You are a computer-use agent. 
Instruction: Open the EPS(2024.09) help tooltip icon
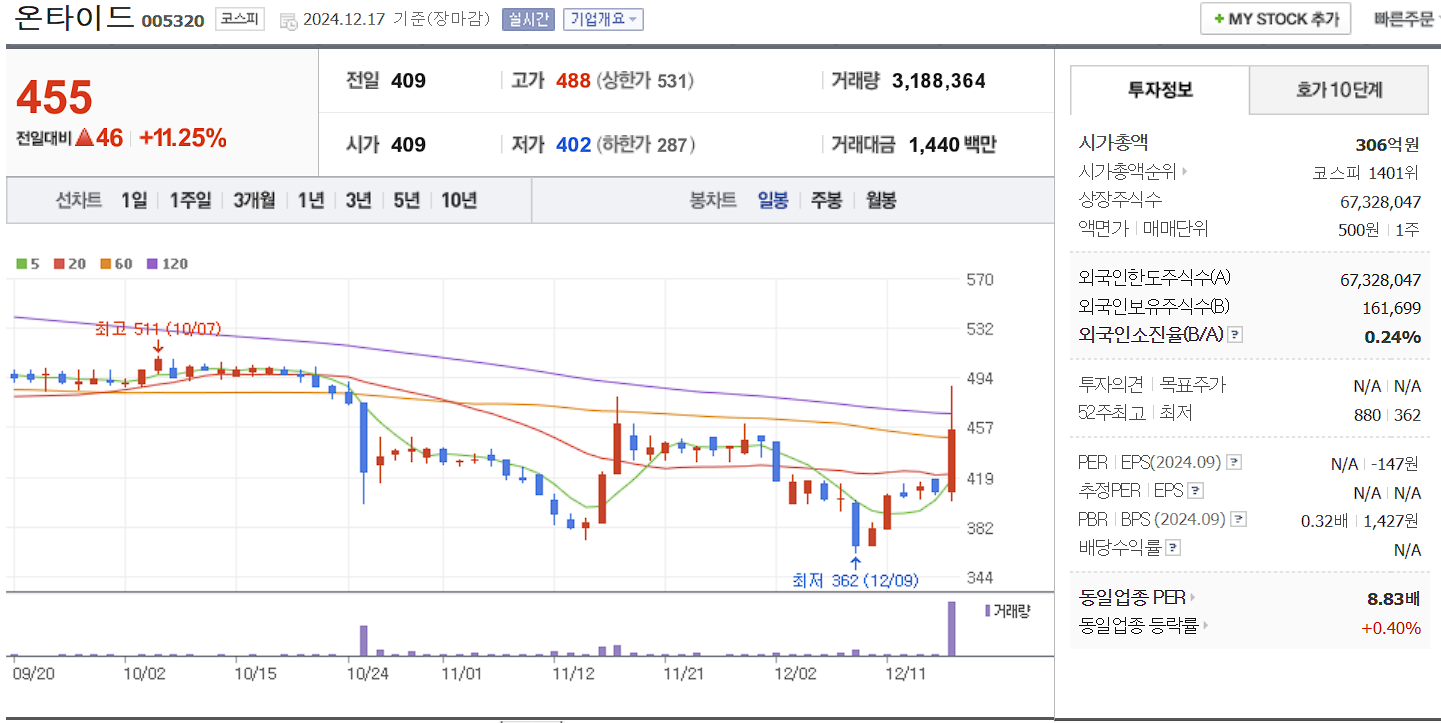click(x=1234, y=463)
